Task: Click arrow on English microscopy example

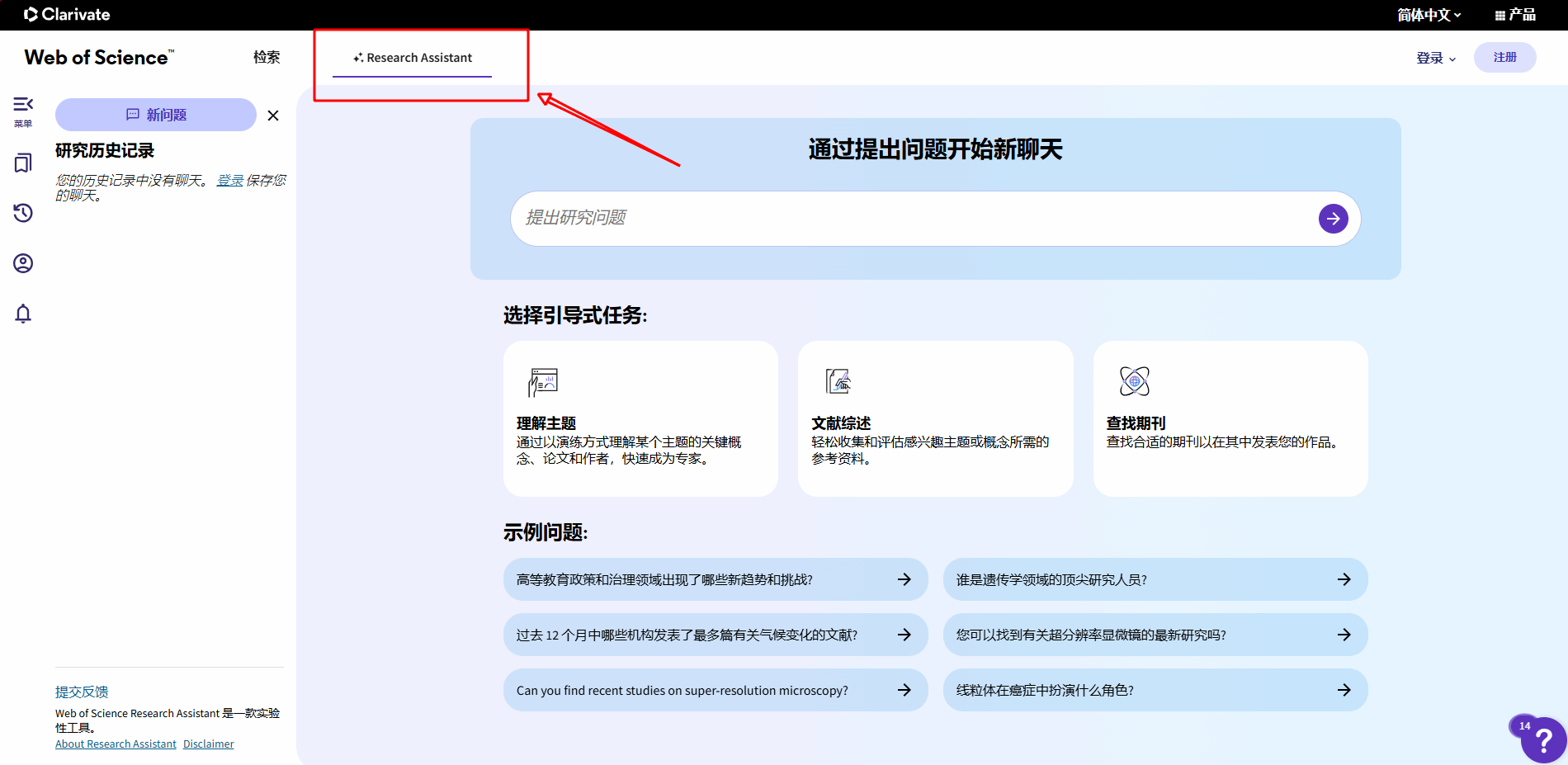Action: click(904, 690)
